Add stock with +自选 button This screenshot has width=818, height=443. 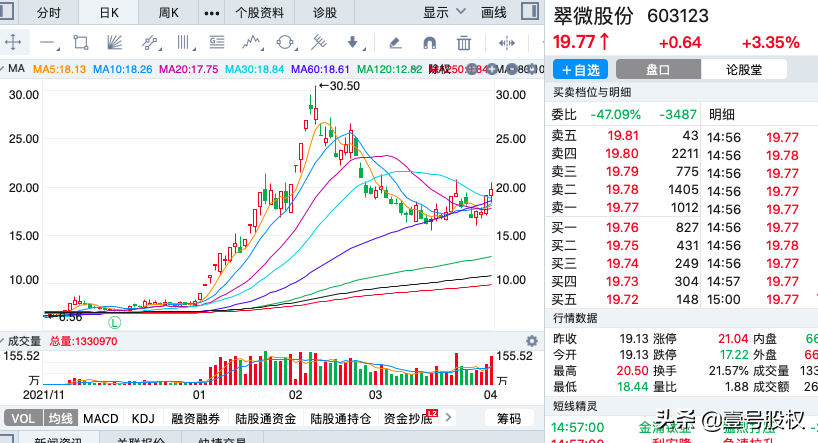581,69
